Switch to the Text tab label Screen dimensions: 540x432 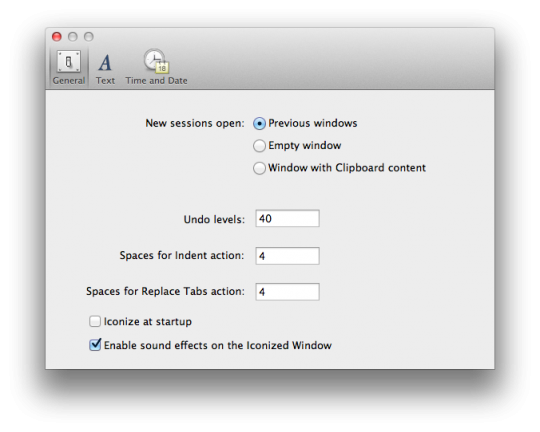[x=105, y=81]
